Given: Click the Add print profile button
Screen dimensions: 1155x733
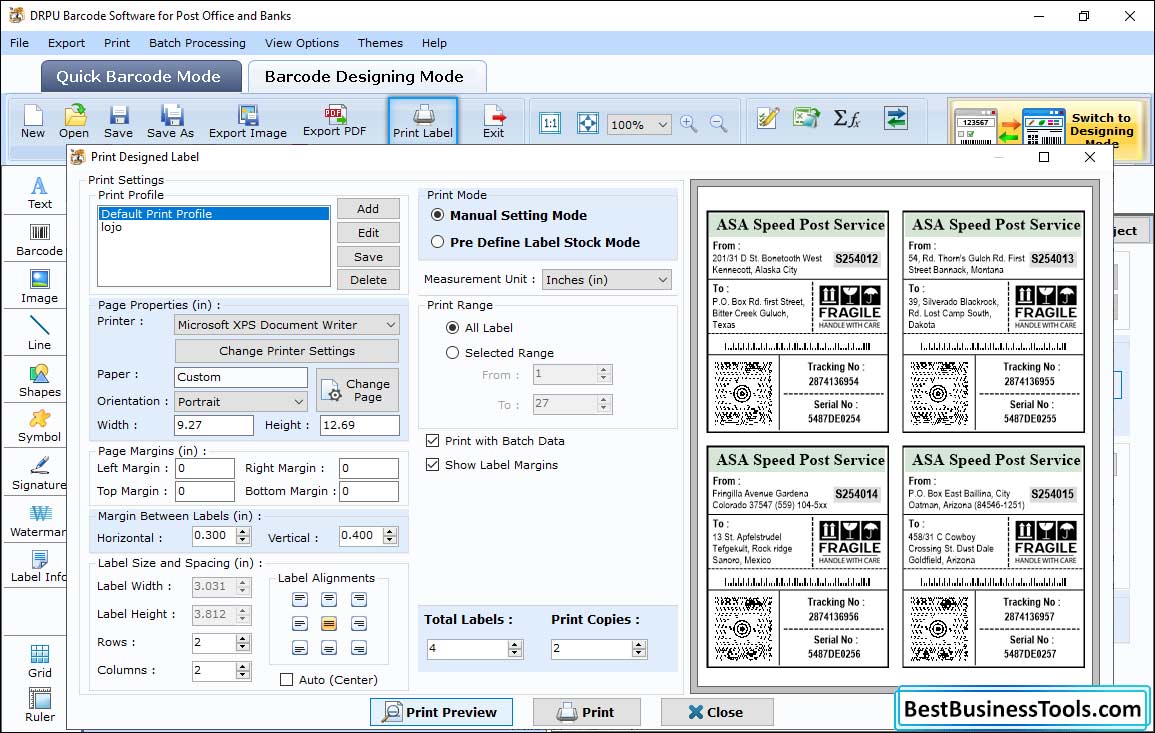Looking at the screenshot, I should [x=368, y=208].
